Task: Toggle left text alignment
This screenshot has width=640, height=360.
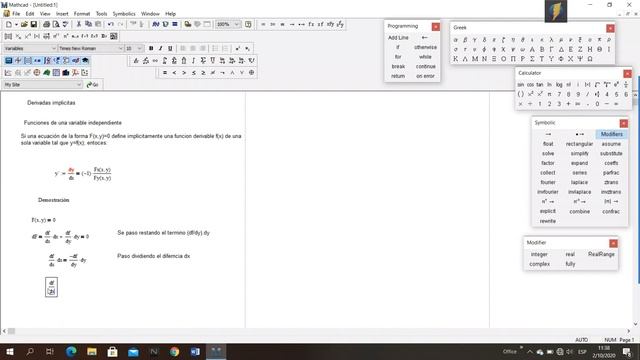Action: [183, 49]
